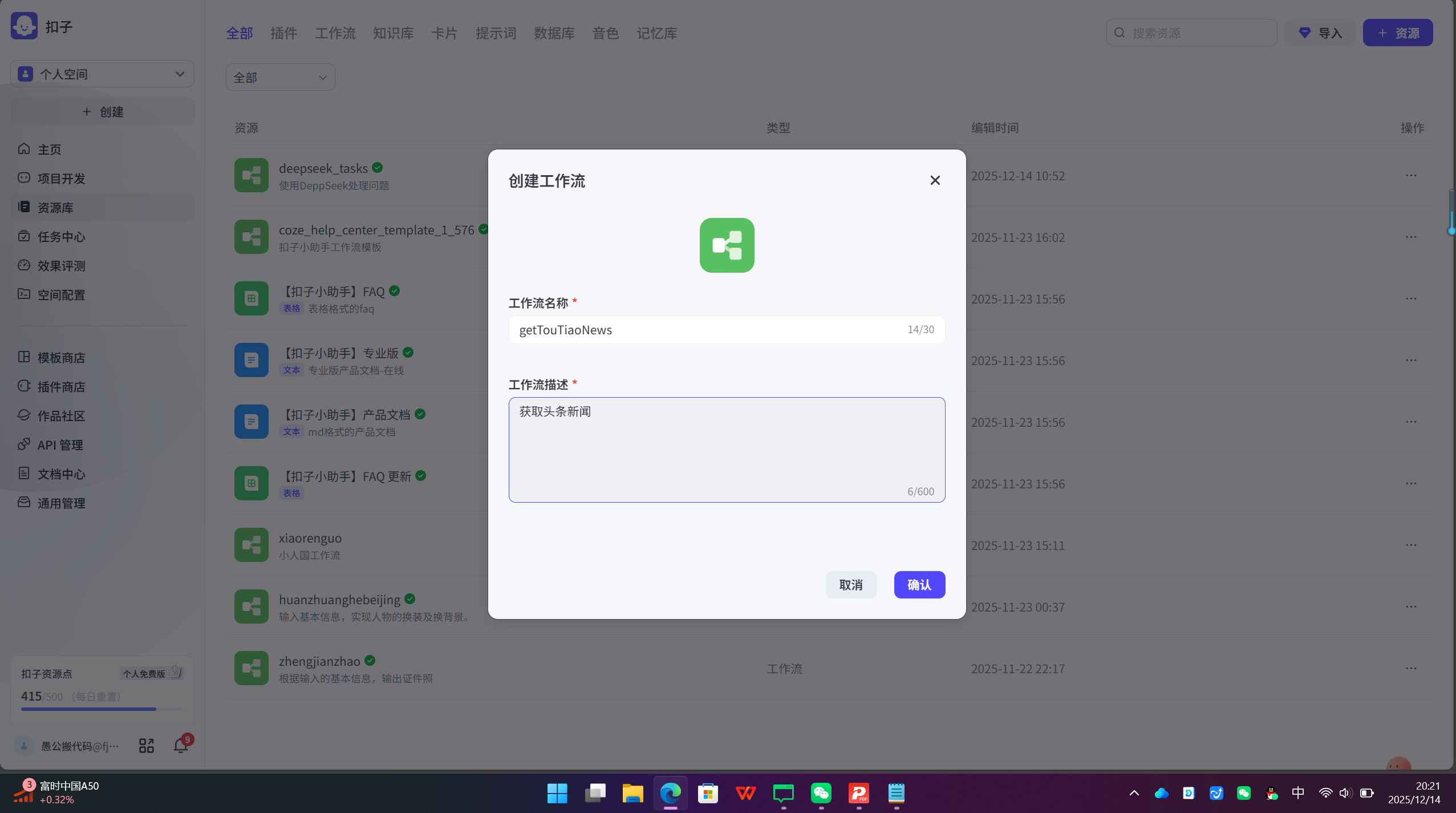Image resolution: width=1456 pixels, height=813 pixels.
Task: Click the 创建 create button in sidebar
Action: (x=102, y=111)
